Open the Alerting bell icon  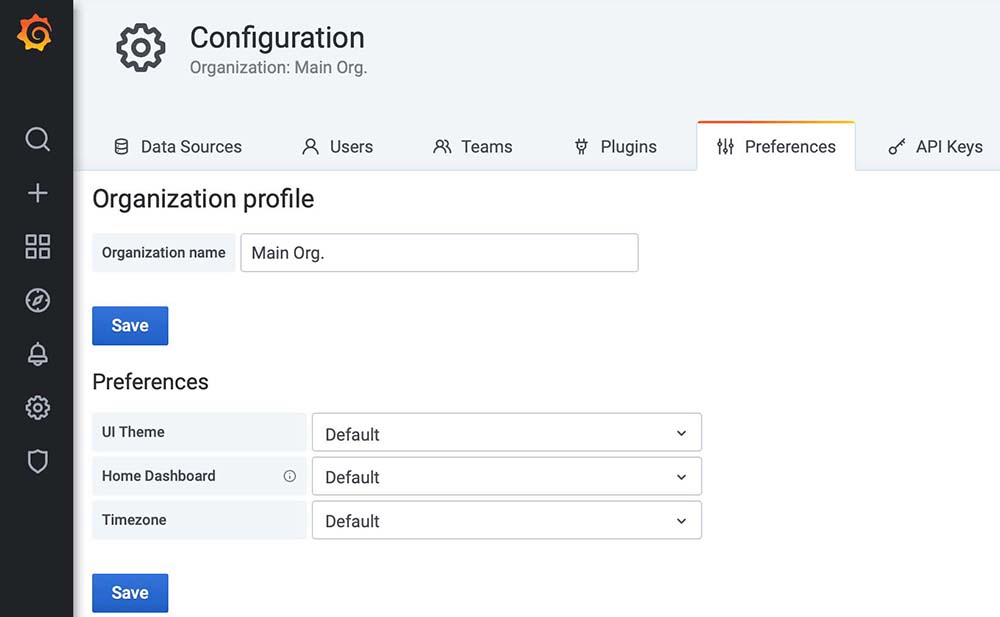tap(37, 354)
